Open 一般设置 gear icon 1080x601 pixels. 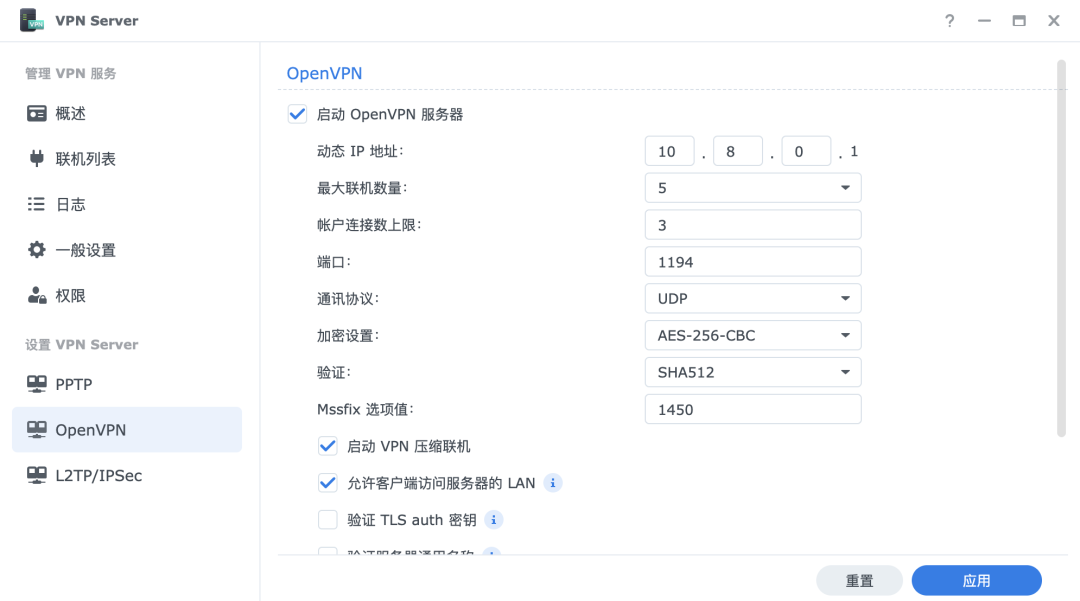pyautogui.click(x=37, y=250)
